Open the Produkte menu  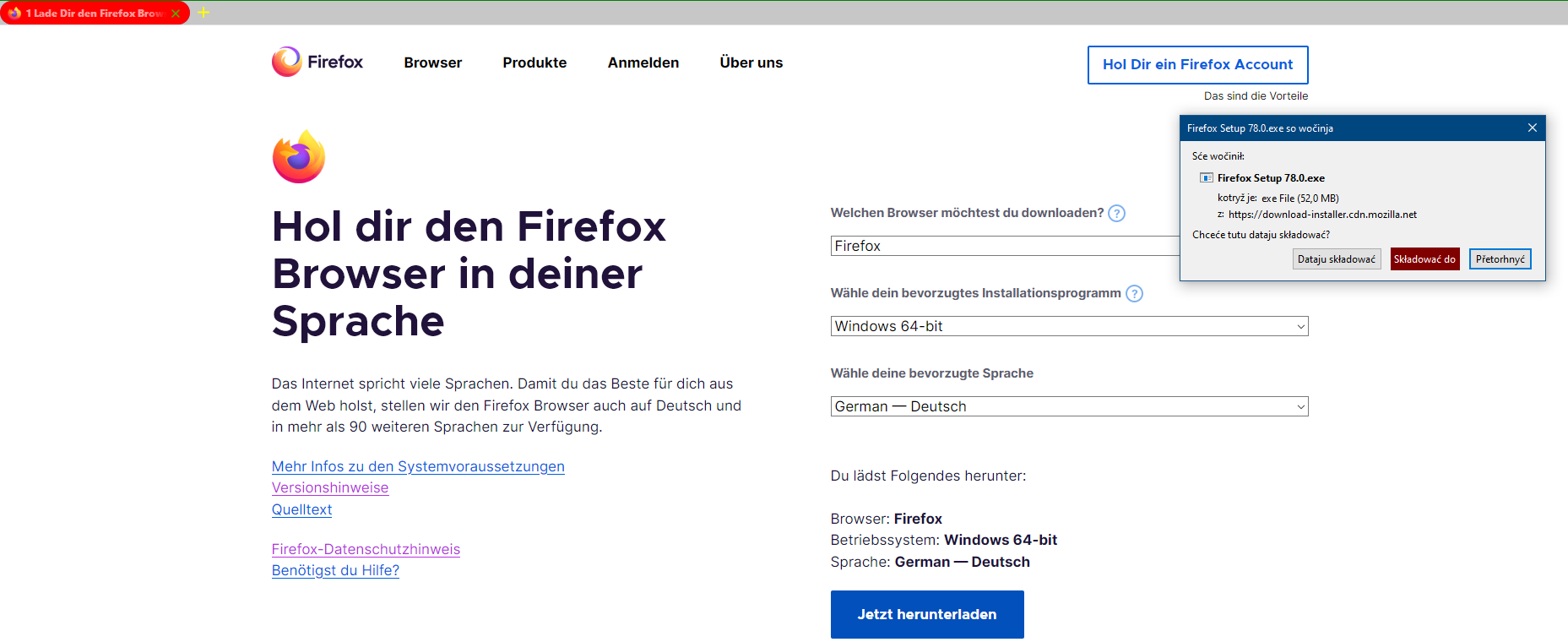click(x=534, y=63)
